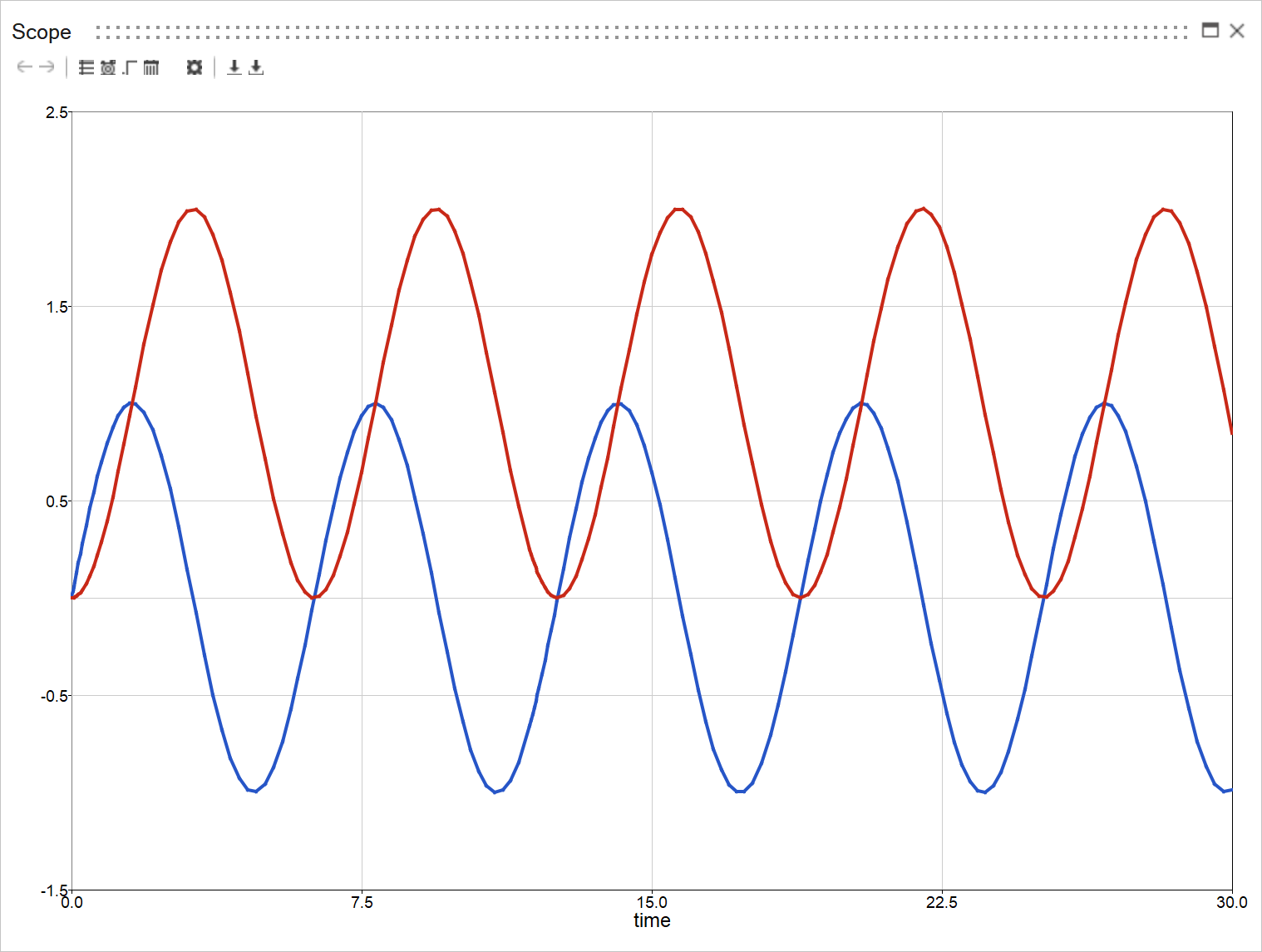Click the 22.5 x-axis tick label
This screenshot has width=1262, height=952.
click(x=941, y=902)
